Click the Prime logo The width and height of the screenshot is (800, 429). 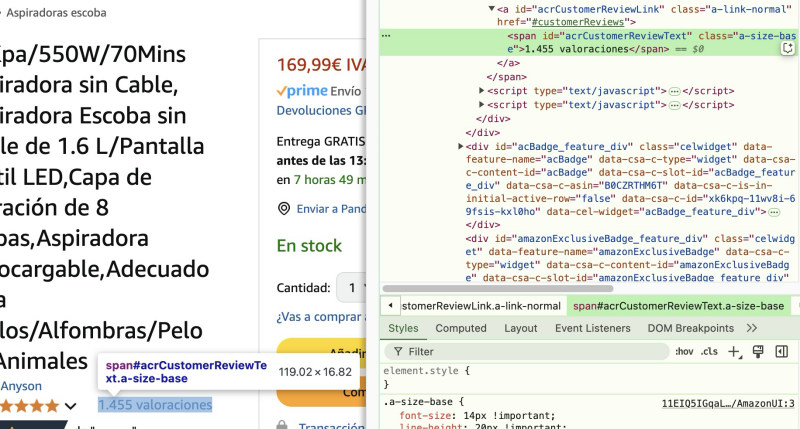[x=302, y=91]
